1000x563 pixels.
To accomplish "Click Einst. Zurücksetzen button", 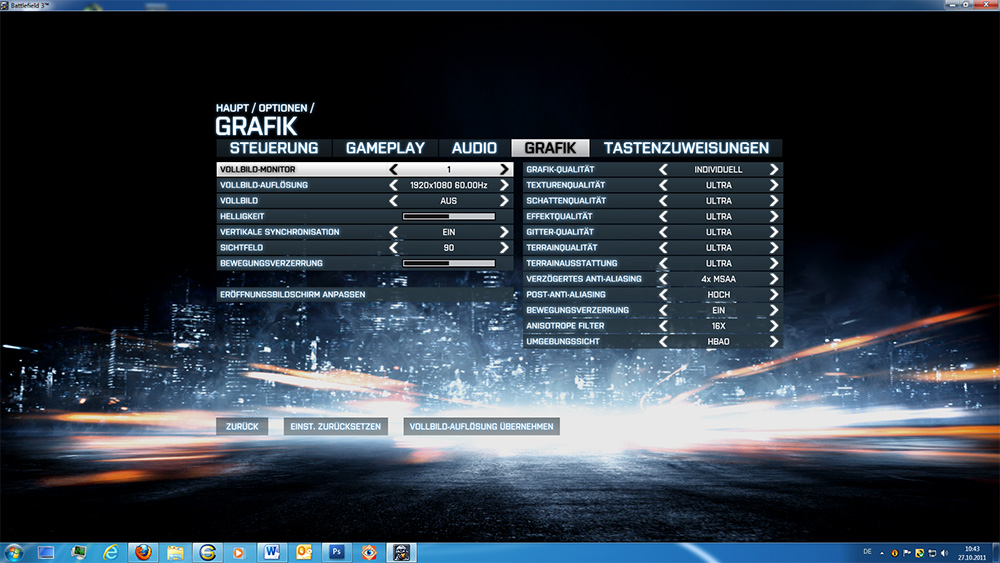I will [x=335, y=427].
